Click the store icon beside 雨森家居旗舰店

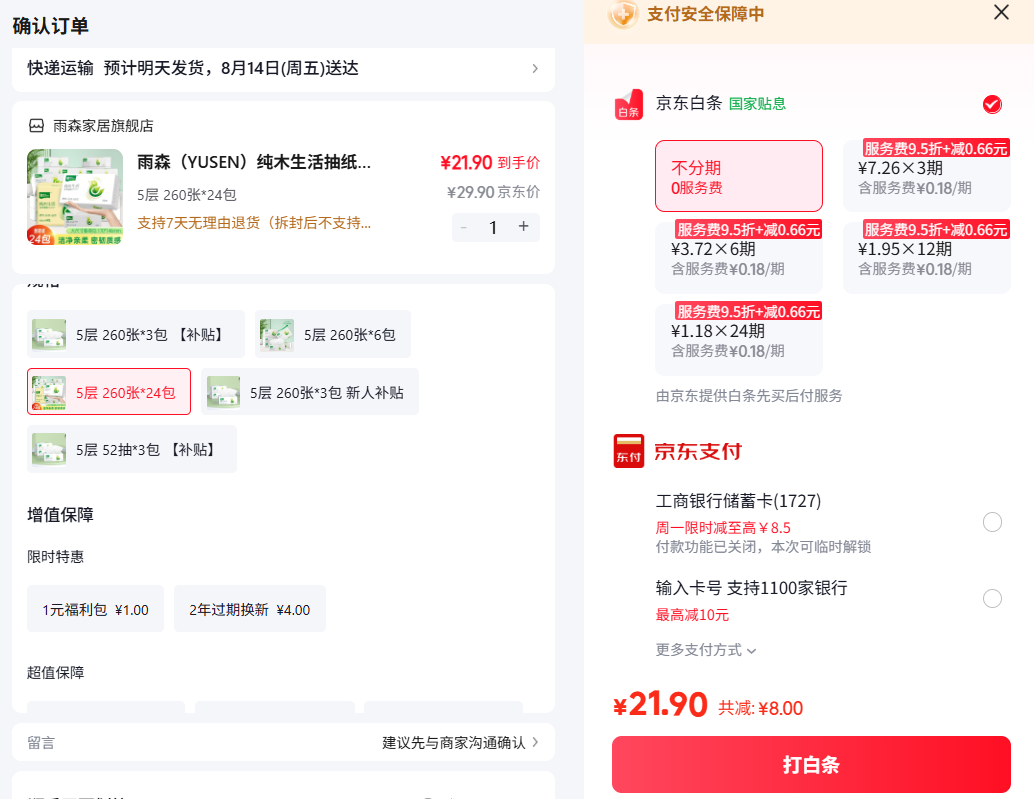[36, 125]
